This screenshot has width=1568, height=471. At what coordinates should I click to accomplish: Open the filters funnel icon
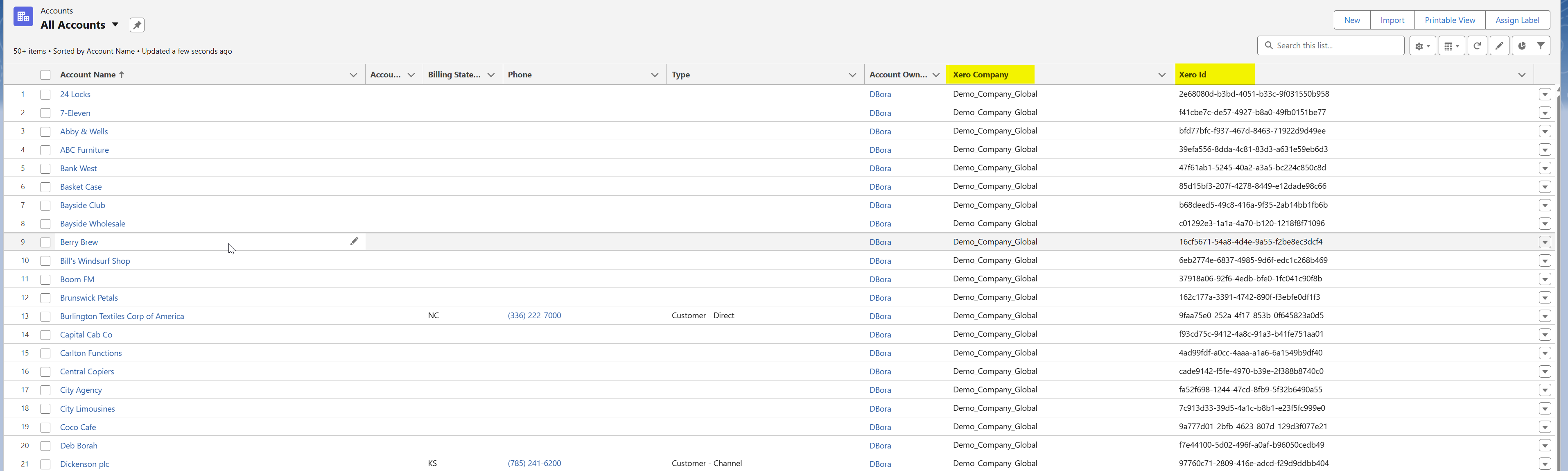tap(1541, 46)
